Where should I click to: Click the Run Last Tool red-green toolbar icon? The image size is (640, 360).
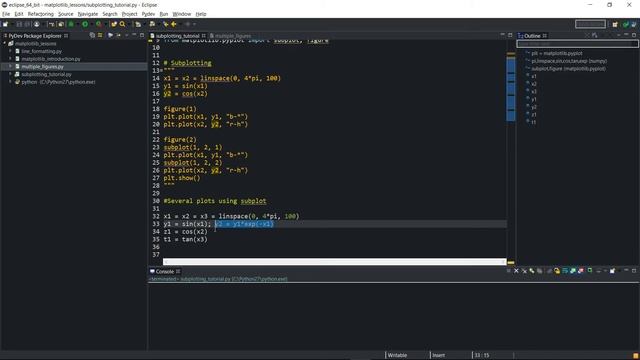pos(98,24)
